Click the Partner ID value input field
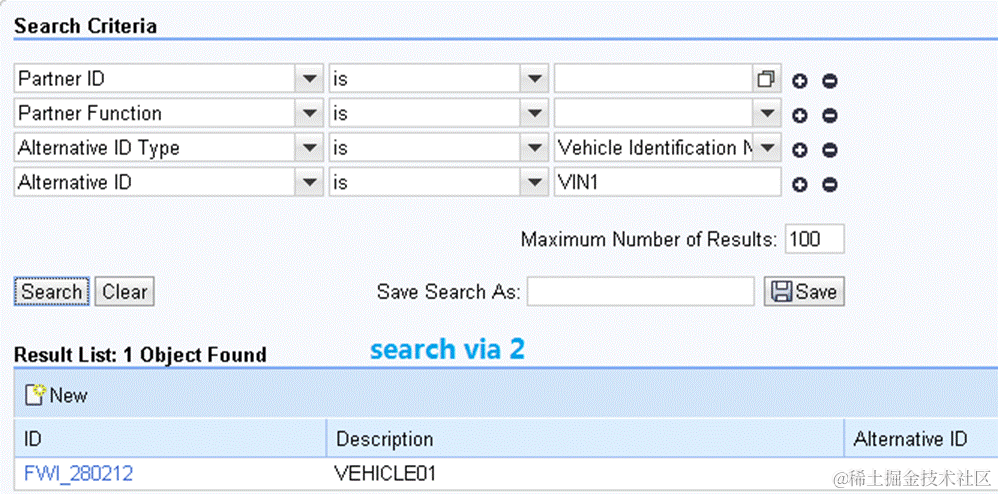Screen dimensions: 998x494 click(654, 79)
